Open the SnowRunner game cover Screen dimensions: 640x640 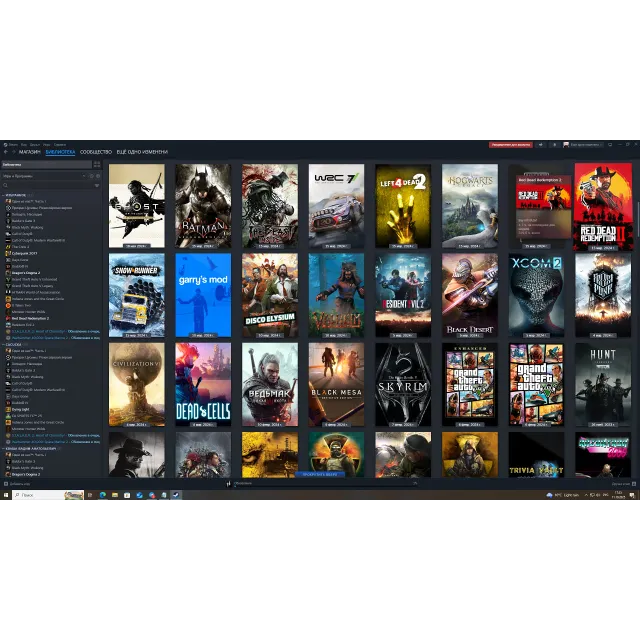pyautogui.click(x=137, y=295)
